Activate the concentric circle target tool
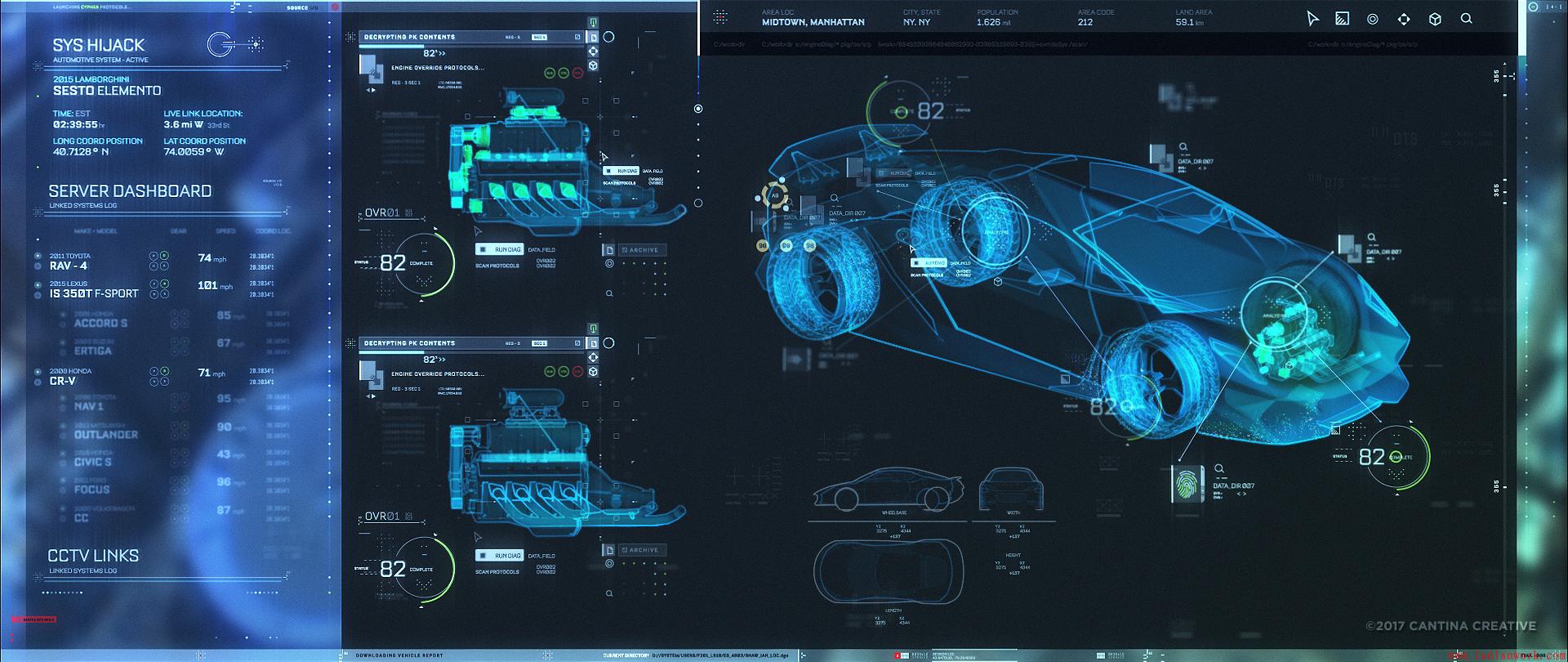 tap(1373, 19)
